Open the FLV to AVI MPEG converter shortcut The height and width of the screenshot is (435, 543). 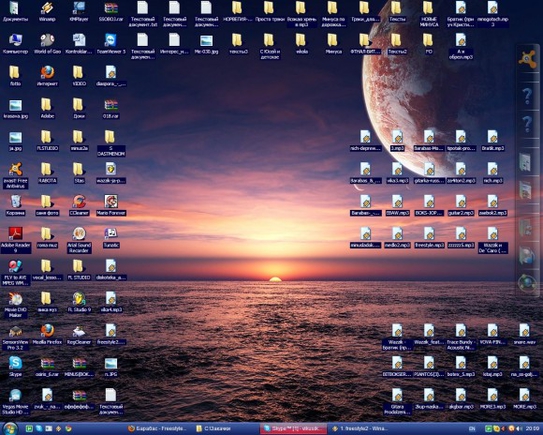pos(15,273)
